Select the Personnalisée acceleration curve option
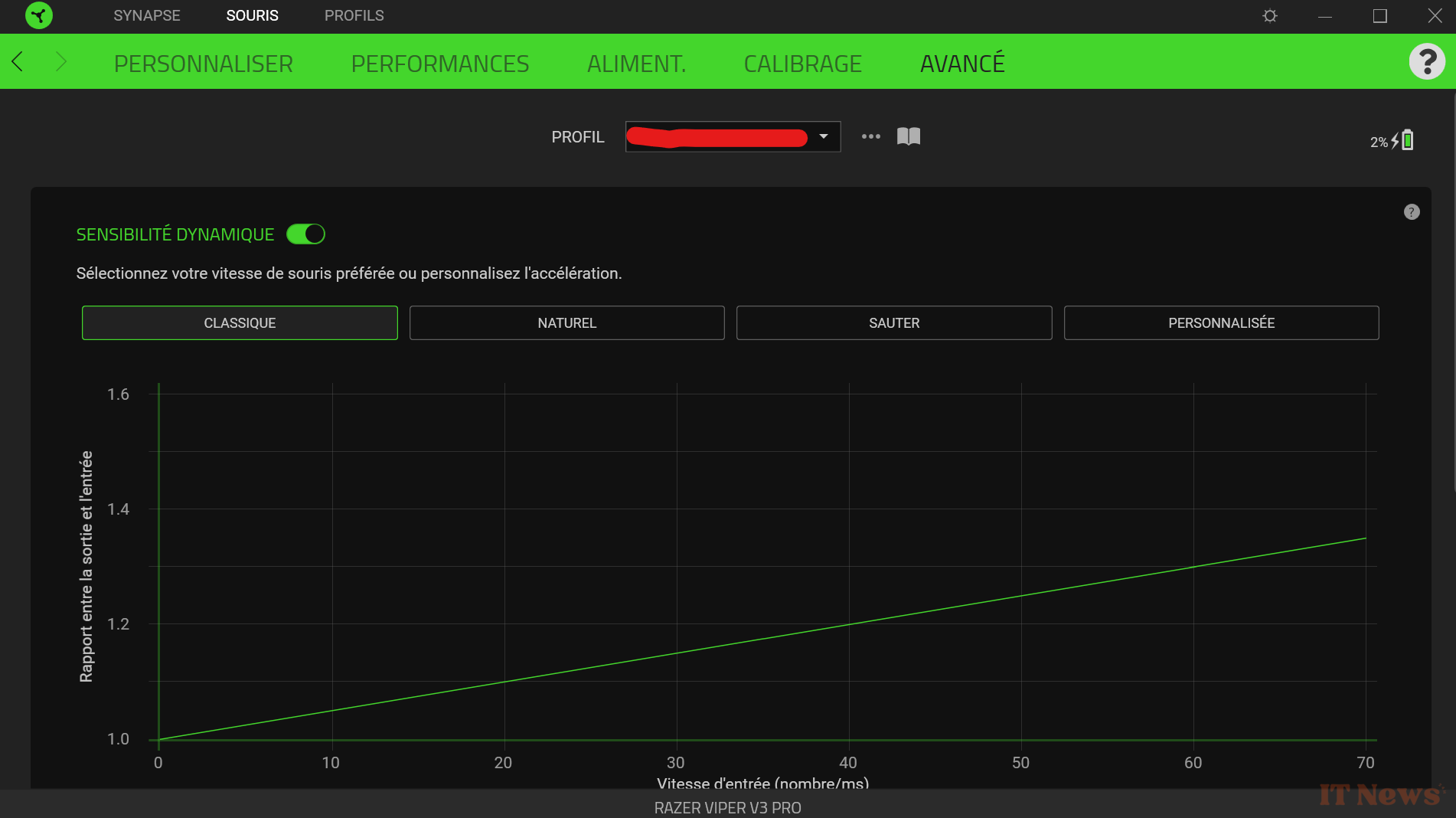This screenshot has width=1456, height=818. point(1221,323)
